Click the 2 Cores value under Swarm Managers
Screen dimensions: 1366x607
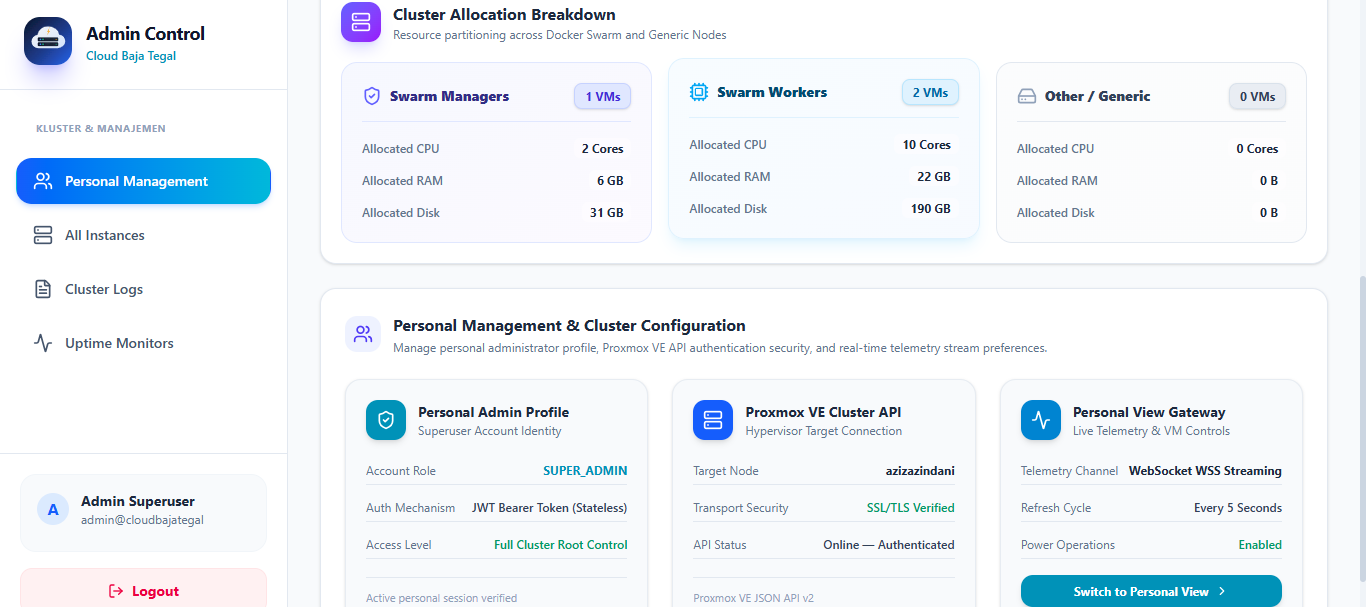603,149
